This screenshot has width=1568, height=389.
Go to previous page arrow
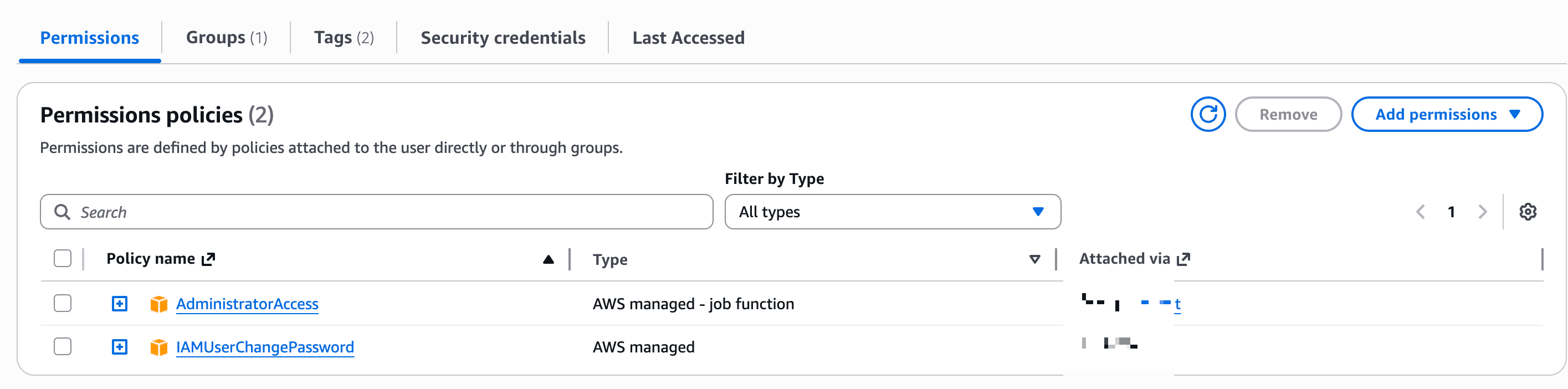coord(1421,212)
